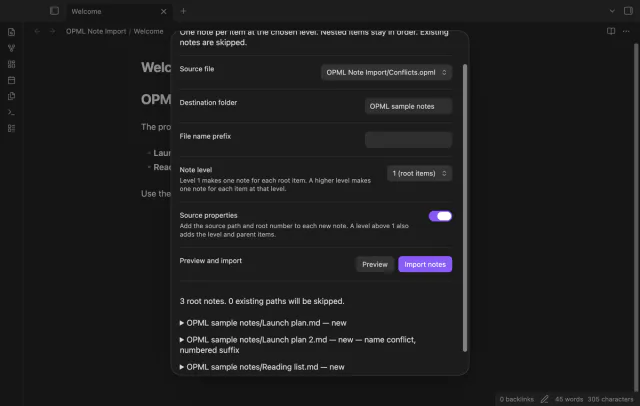This screenshot has width=640, height=406.
Task: Open daily note calendar icon
Action: tap(11, 80)
